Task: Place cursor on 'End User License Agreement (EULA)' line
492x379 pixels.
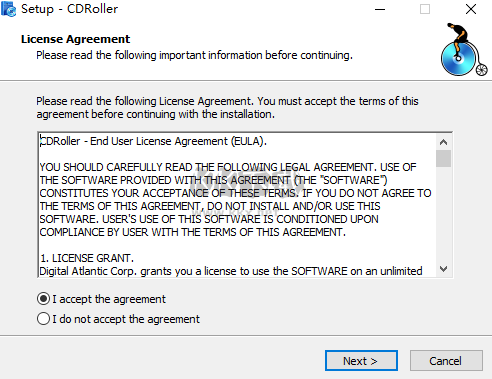Action: [153, 141]
